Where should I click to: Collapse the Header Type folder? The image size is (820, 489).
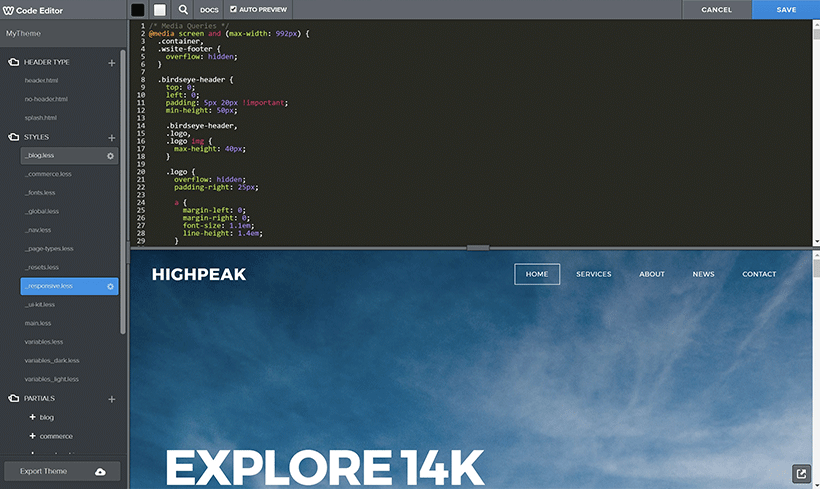tap(14, 62)
